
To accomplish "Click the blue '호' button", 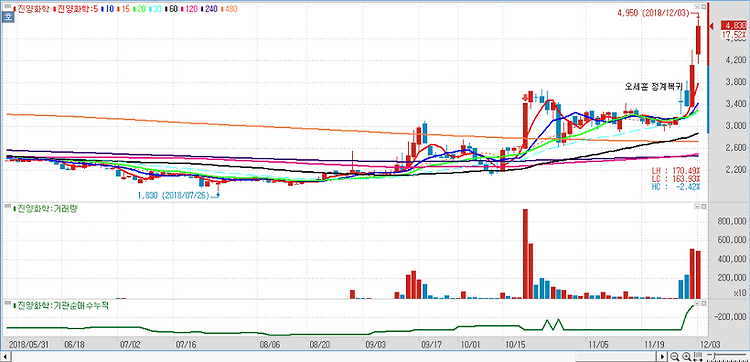I will 7,17.
